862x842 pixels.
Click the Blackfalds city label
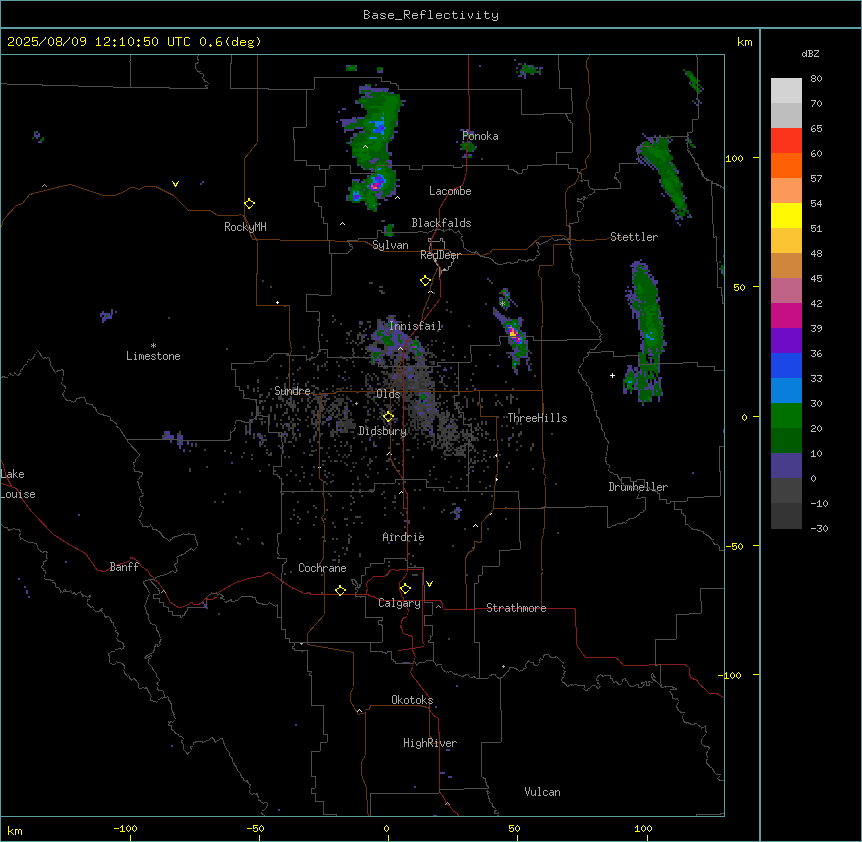441,223
